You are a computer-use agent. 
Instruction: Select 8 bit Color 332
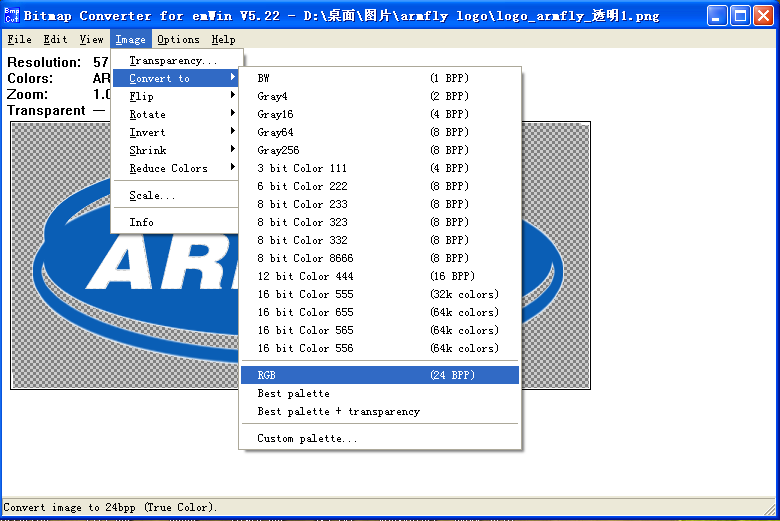(380, 239)
